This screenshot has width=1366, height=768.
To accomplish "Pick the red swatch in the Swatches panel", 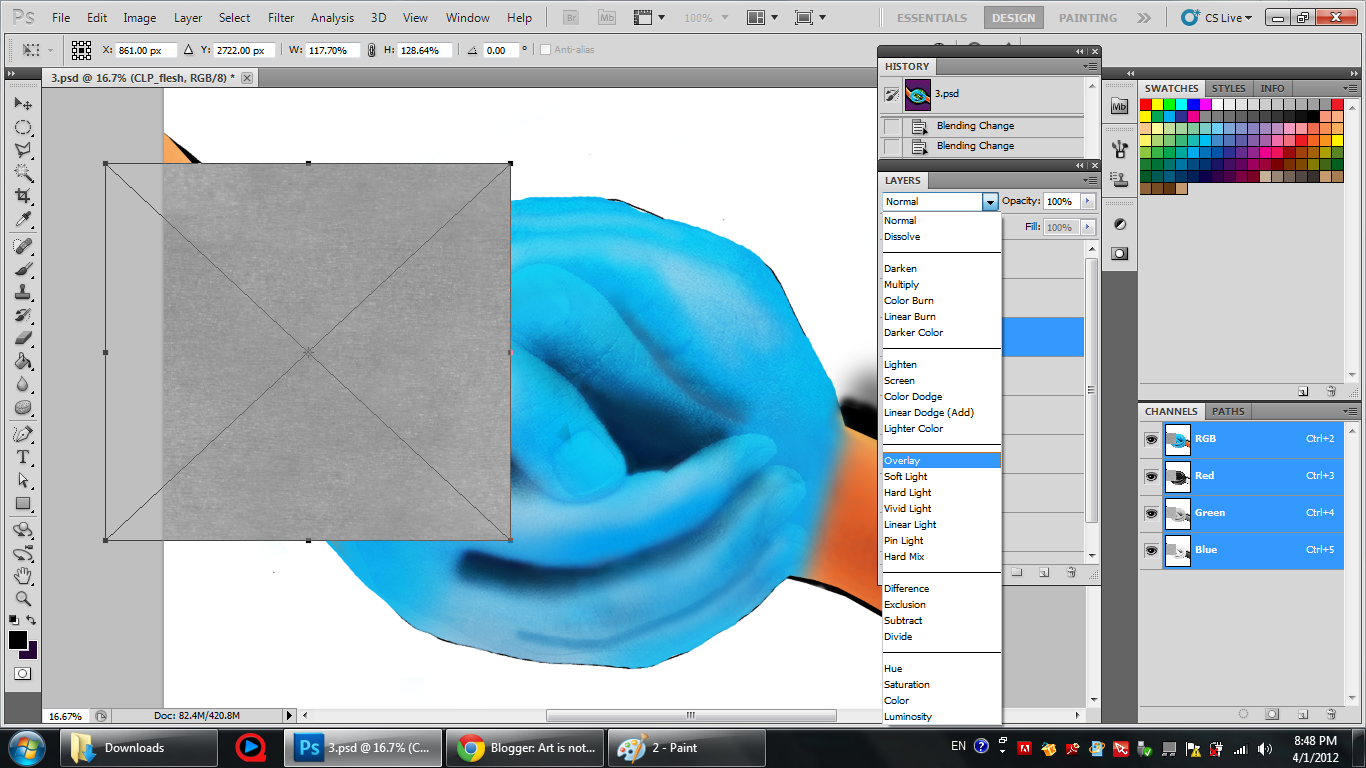I will click(x=1146, y=104).
